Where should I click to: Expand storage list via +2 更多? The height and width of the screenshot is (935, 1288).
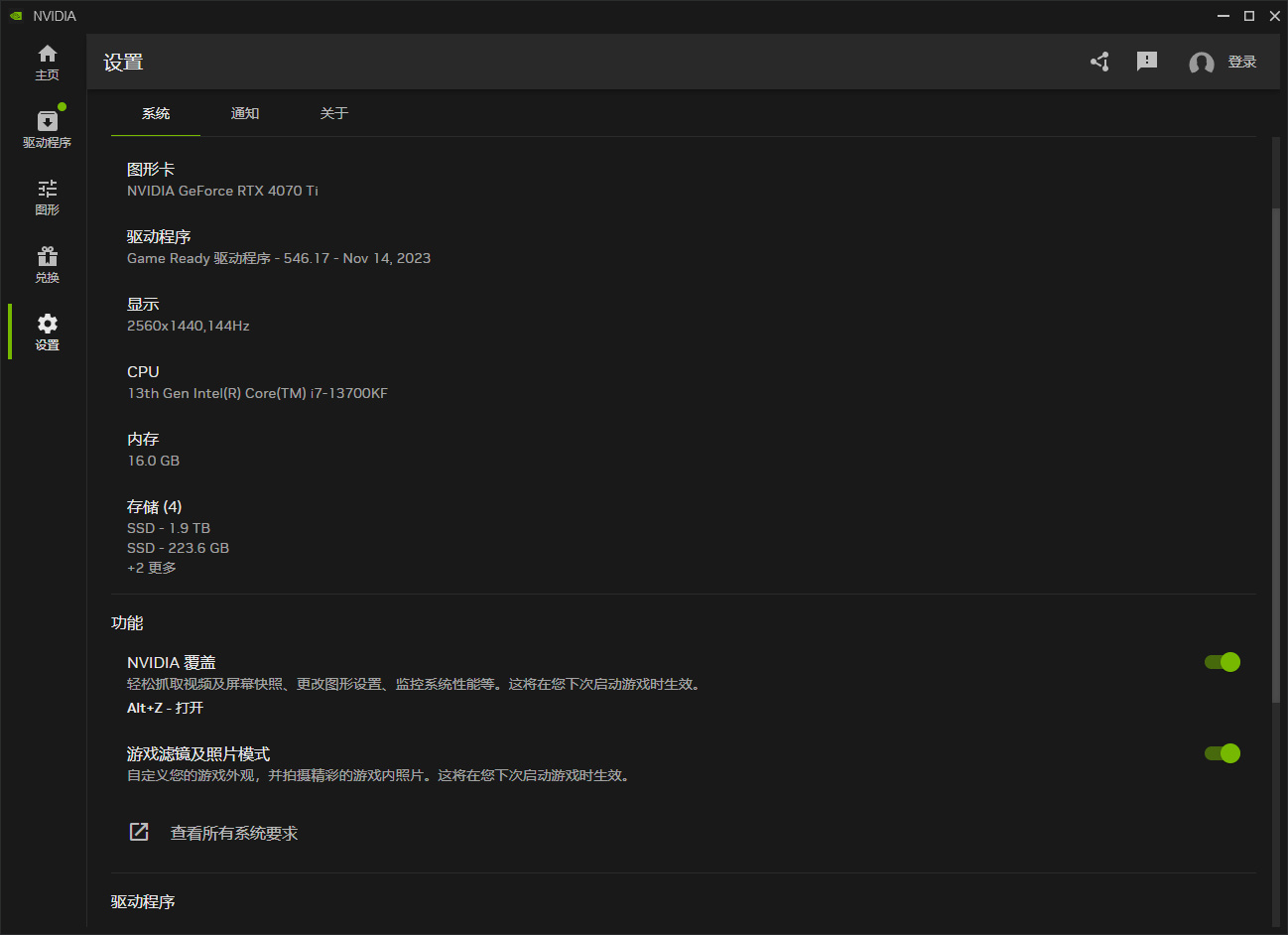(x=152, y=568)
